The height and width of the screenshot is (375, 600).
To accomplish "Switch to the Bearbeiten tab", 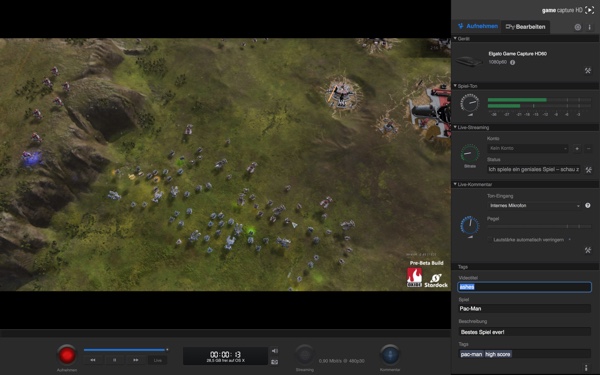I will click(x=525, y=27).
